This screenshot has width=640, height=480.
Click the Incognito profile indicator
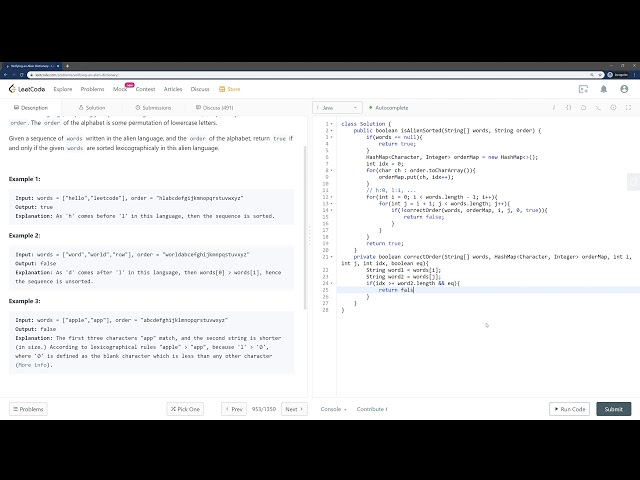[x=618, y=75]
